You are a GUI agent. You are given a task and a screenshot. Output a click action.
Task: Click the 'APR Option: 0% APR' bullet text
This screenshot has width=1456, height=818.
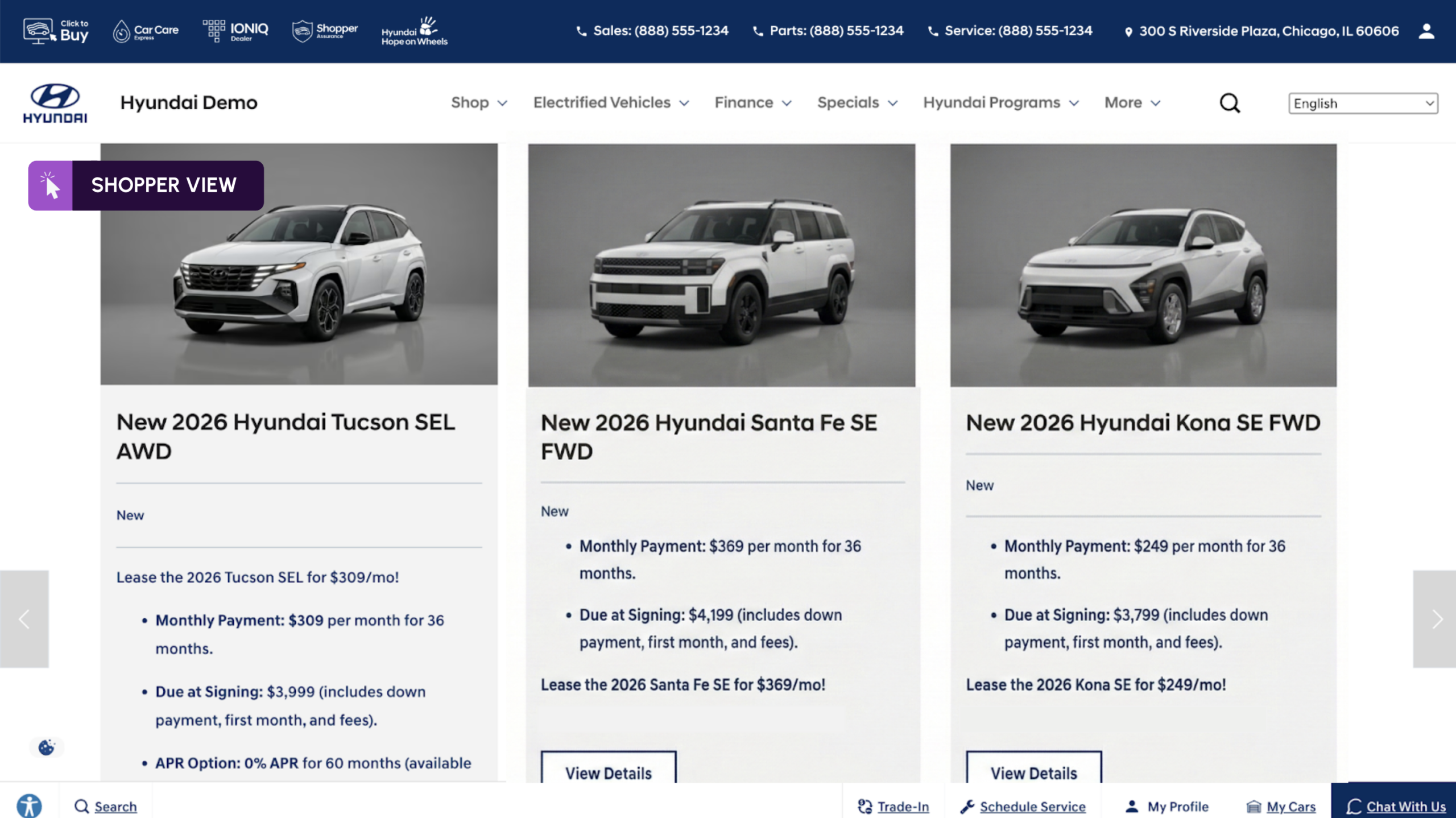coord(227,763)
